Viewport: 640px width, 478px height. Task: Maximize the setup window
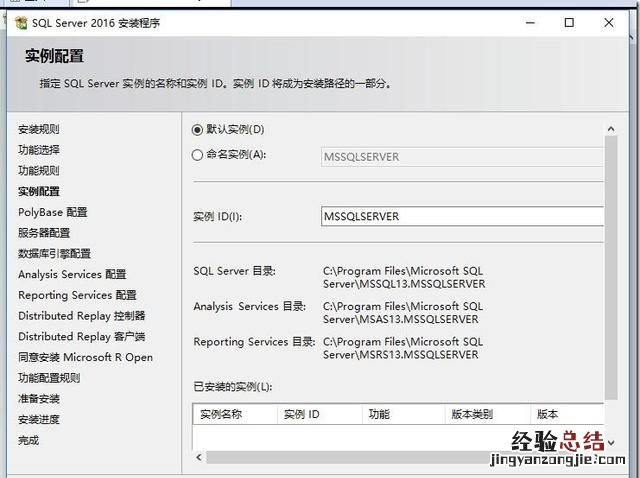tap(569, 23)
